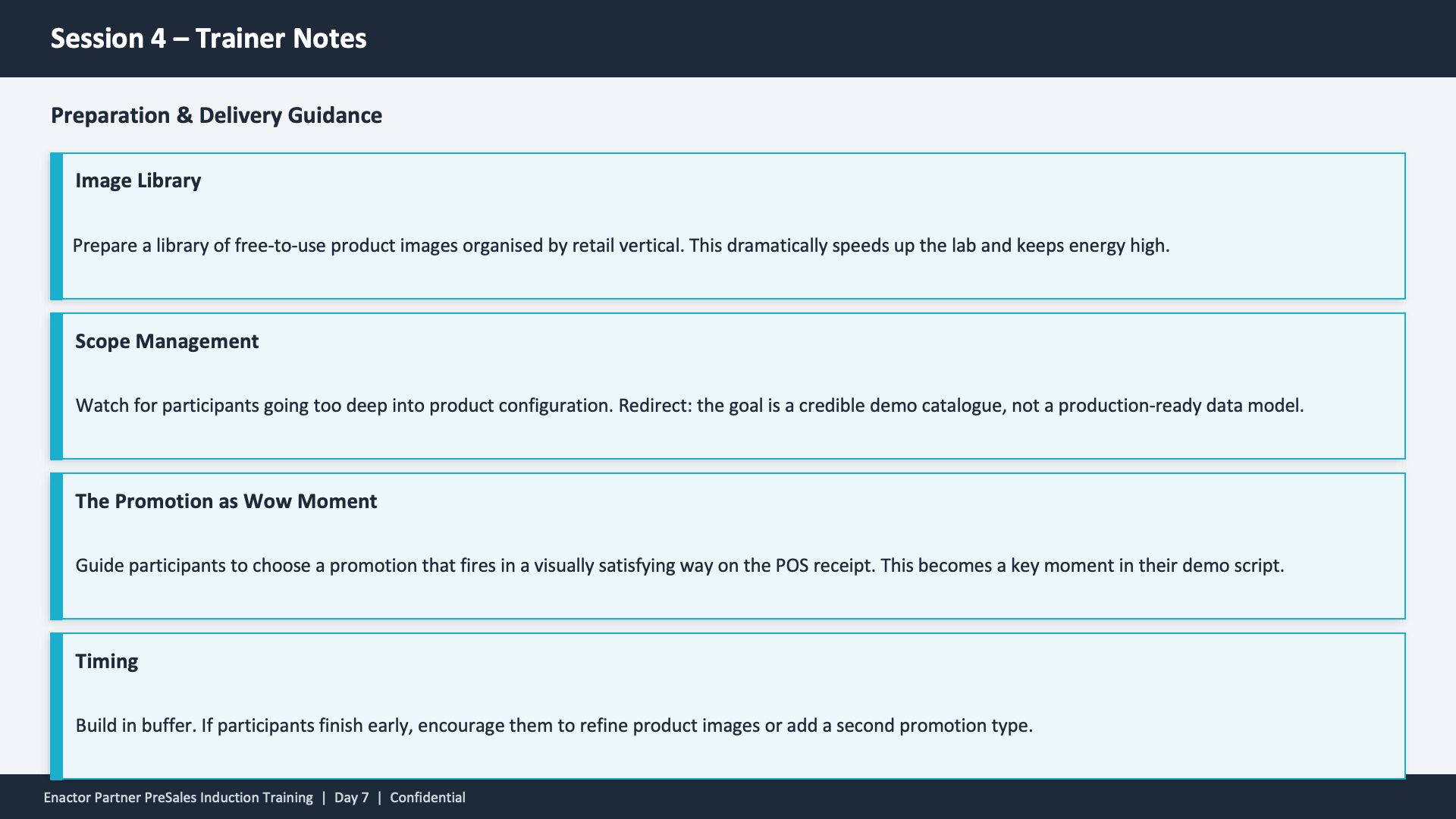Select the paragraph mentioning the POS receipt
The image size is (1456, 819).
tap(679, 566)
